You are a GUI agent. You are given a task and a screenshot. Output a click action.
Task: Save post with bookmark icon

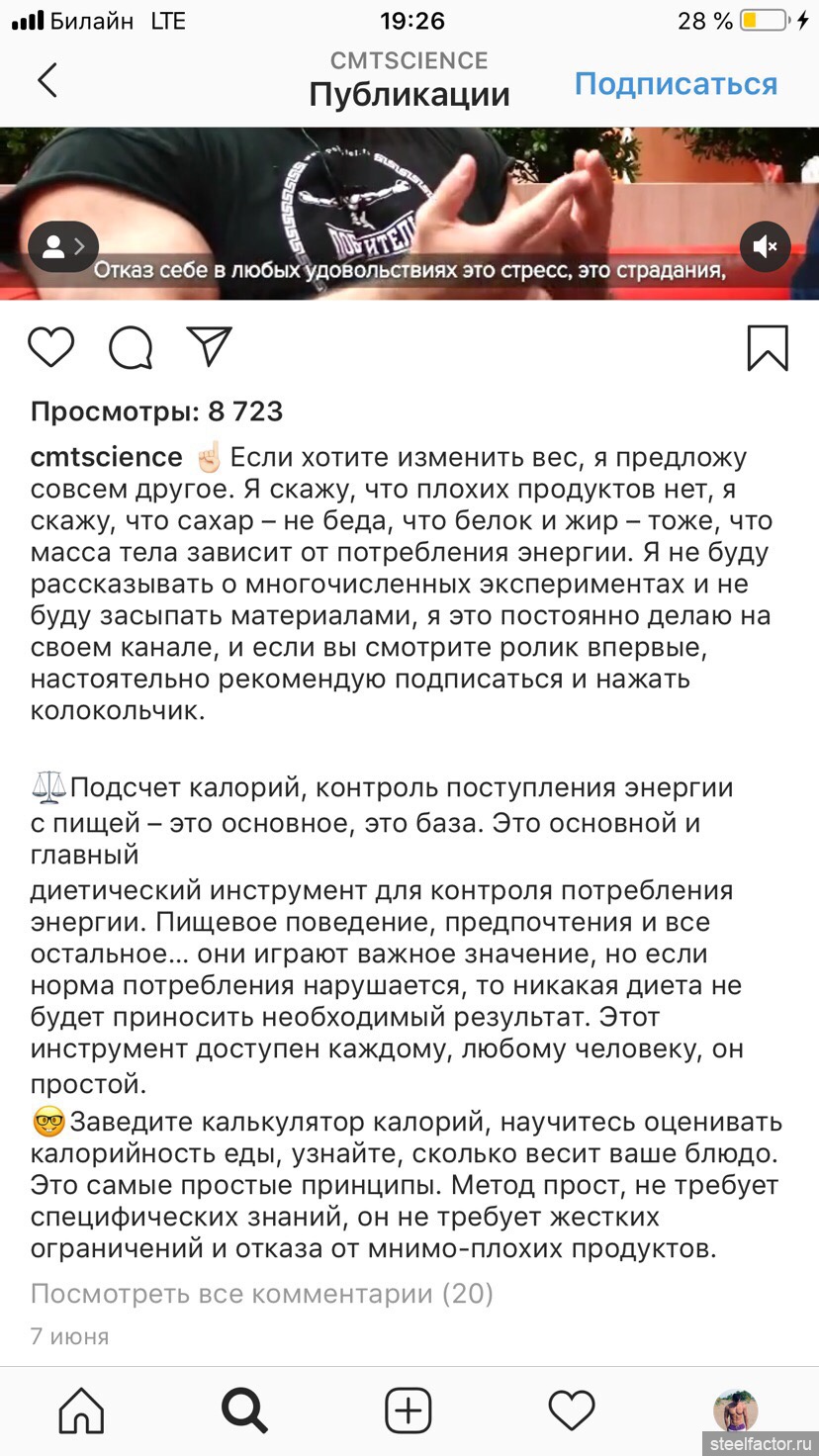click(x=768, y=348)
